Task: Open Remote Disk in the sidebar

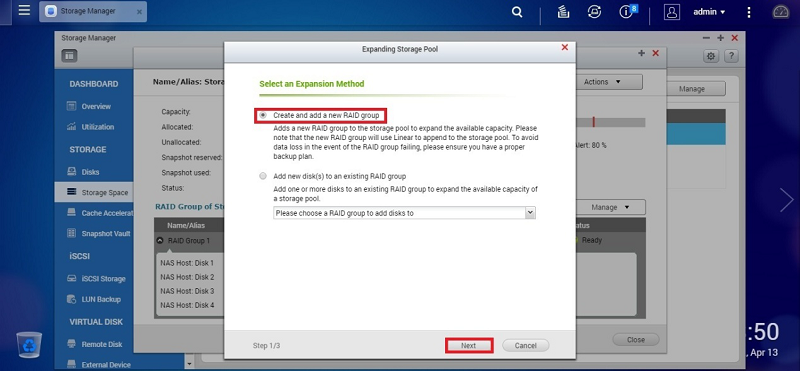Action: pos(95,344)
